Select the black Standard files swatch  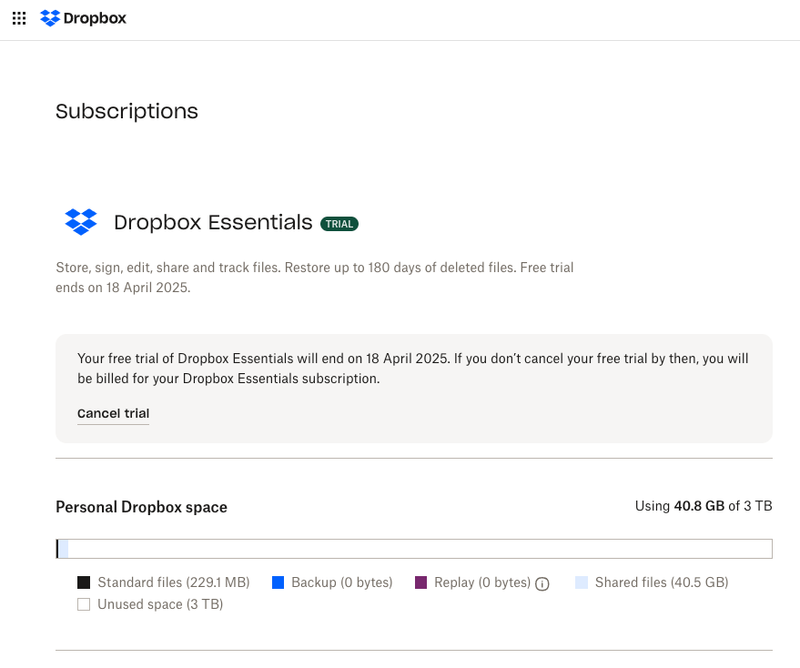[84, 582]
